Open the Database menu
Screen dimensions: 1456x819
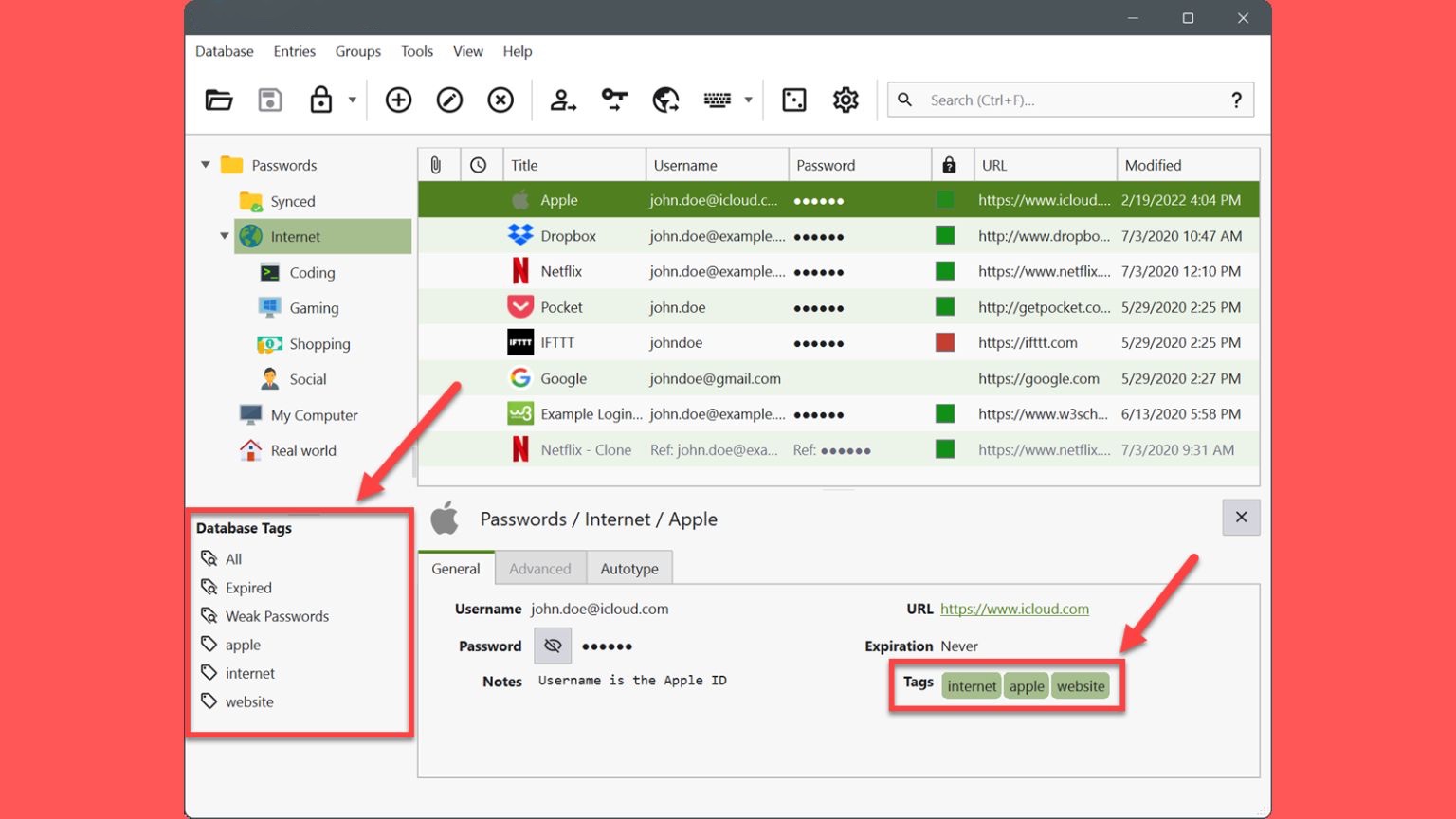click(x=225, y=51)
